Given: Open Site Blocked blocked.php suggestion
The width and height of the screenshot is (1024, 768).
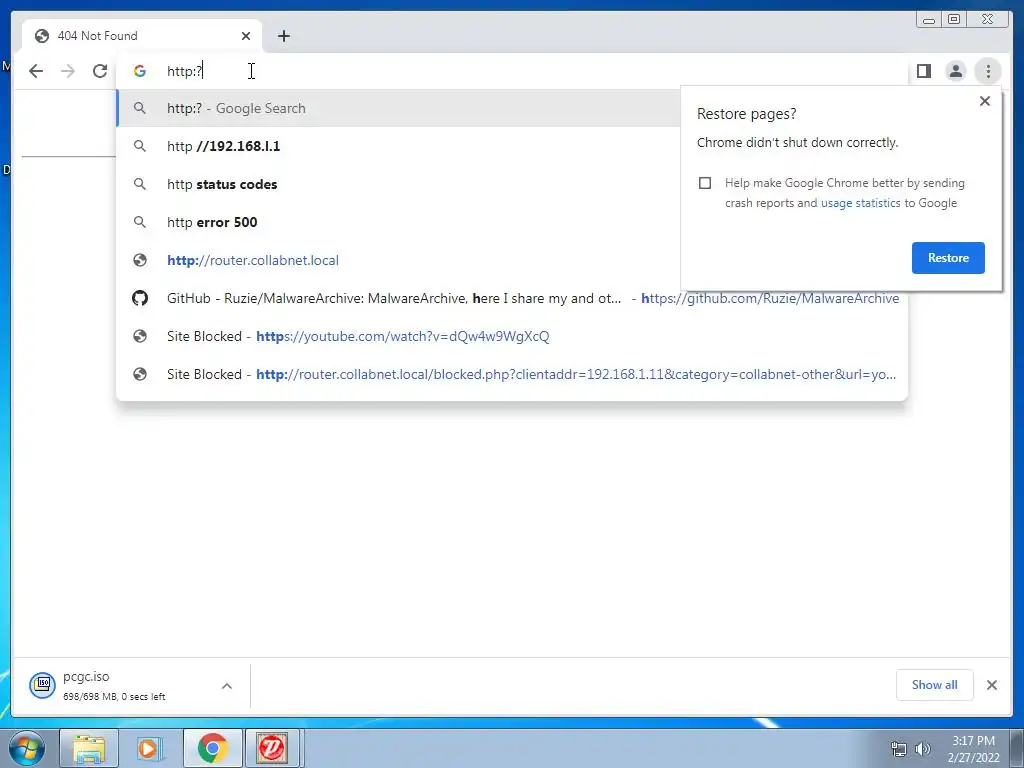Looking at the screenshot, I should pyautogui.click(x=512, y=374).
